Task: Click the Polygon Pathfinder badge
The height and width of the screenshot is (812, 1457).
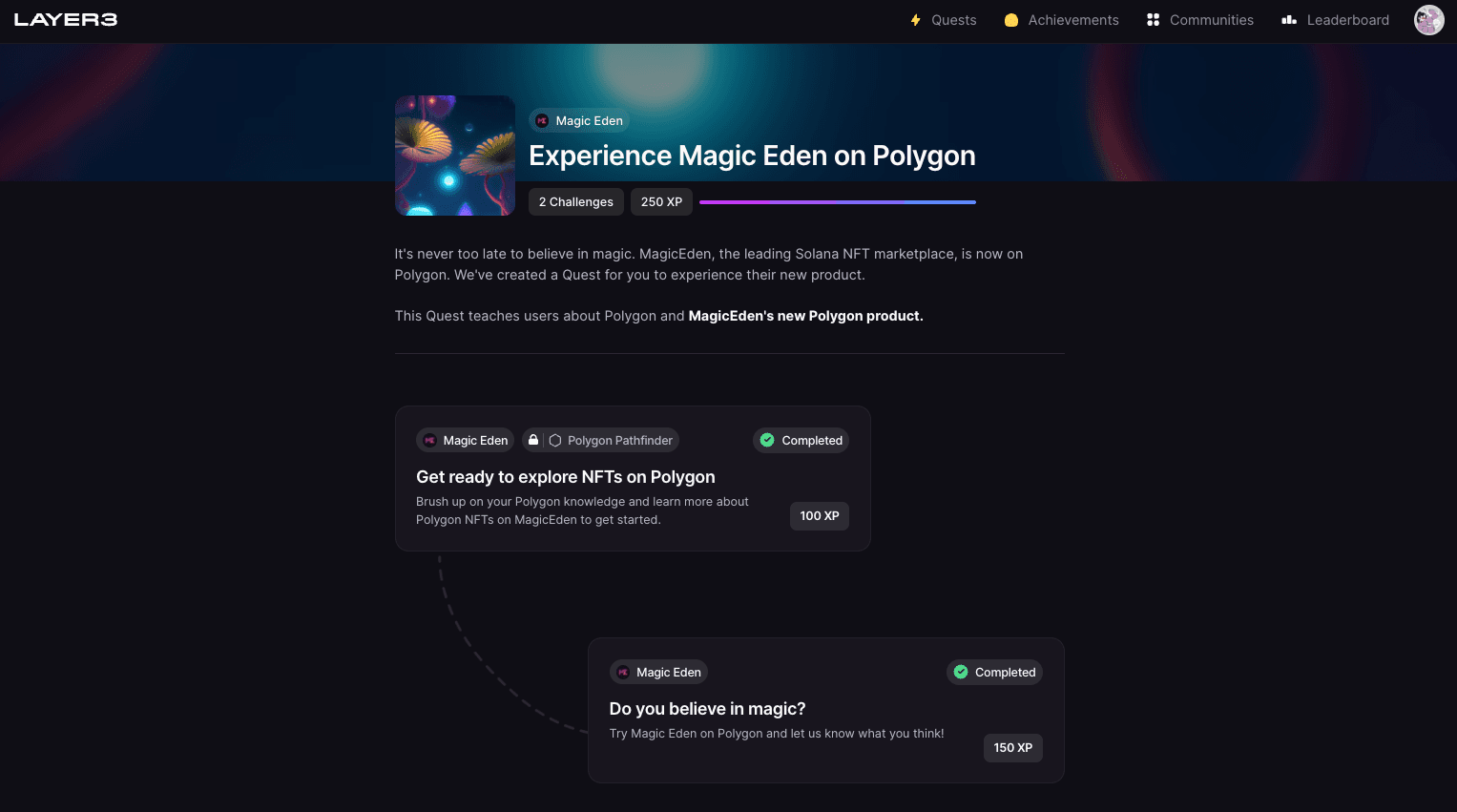Action: pyautogui.click(x=600, y=440)
